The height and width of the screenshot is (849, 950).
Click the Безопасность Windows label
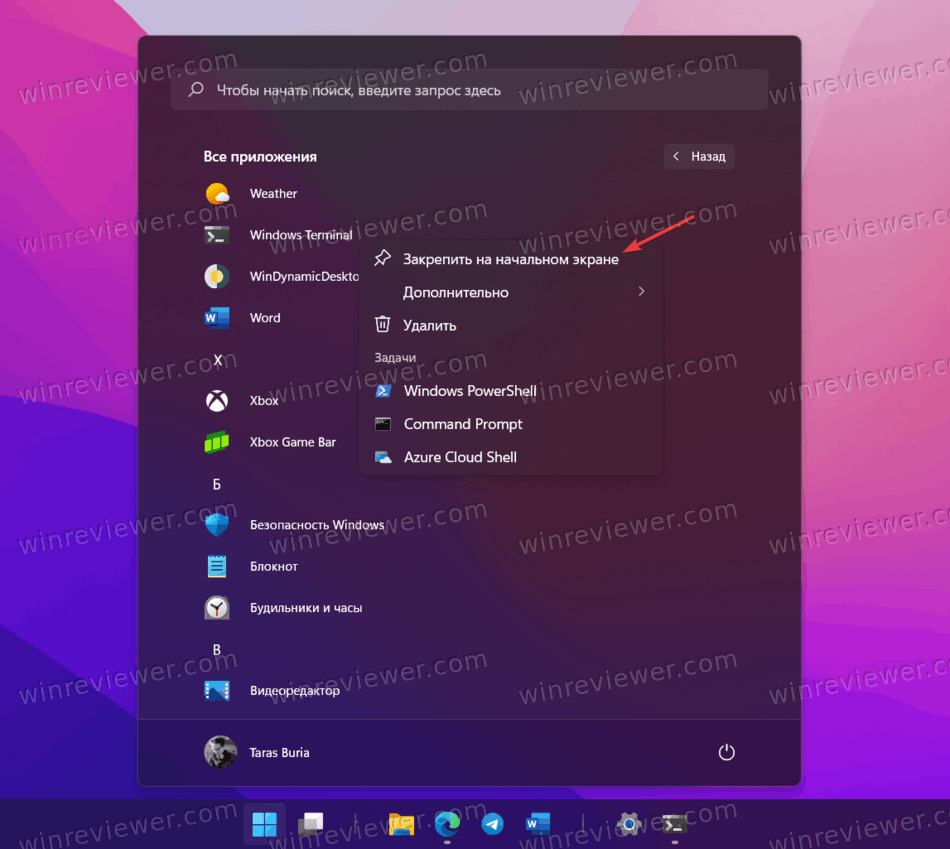pos(317,525)
